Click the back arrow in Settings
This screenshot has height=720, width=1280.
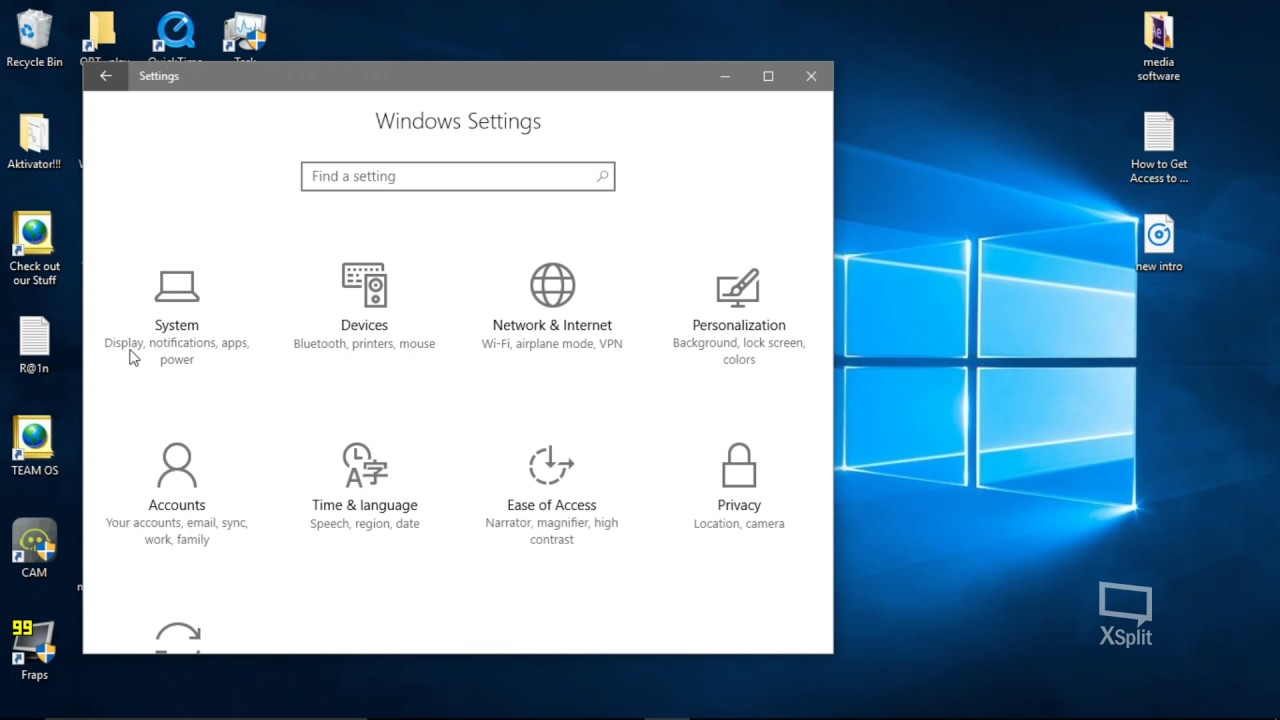[105, 76]
